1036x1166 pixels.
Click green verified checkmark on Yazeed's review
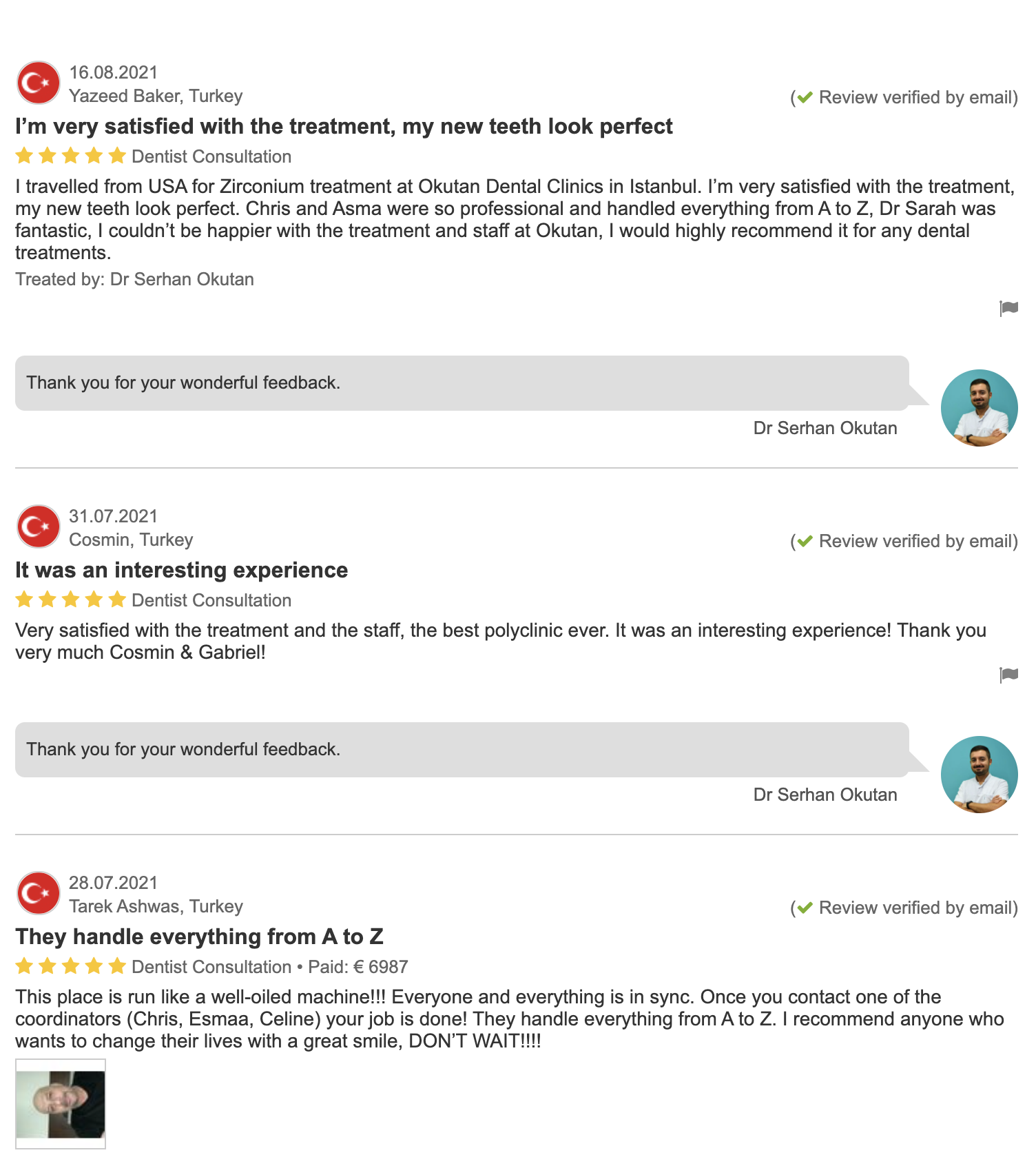[x=805, y=98]
